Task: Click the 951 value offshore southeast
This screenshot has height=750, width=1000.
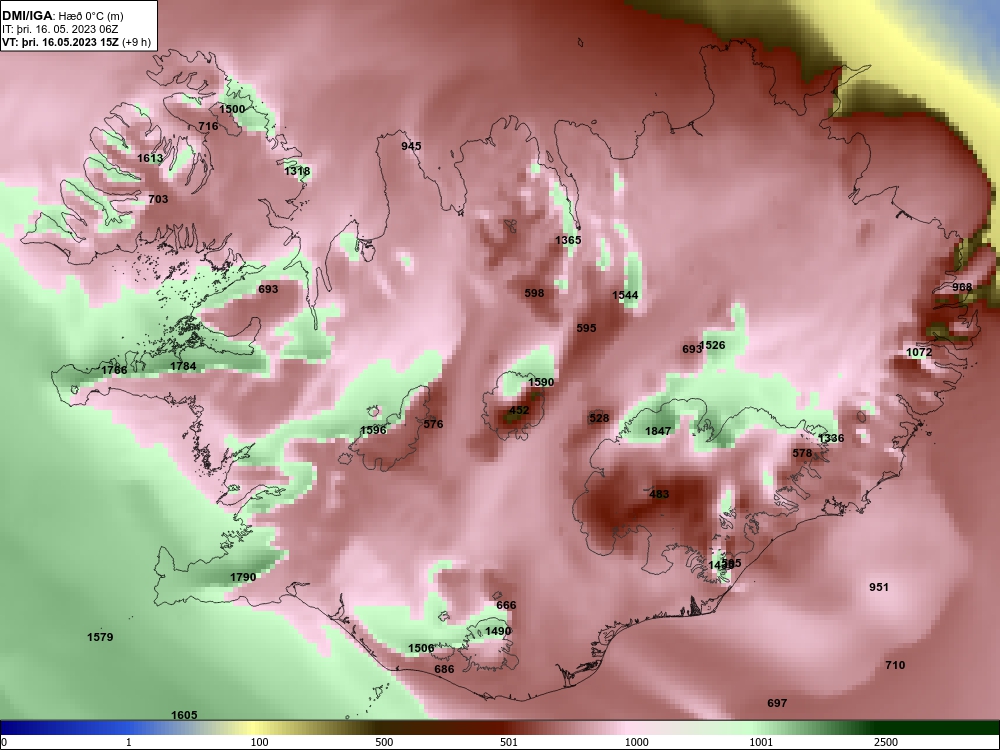Action: [879, 587]
